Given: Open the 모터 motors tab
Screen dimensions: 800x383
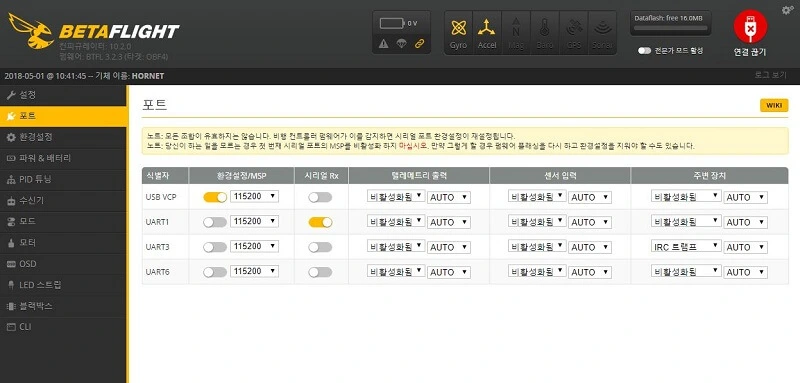Looking at the screenshot, I should (63, 243).
